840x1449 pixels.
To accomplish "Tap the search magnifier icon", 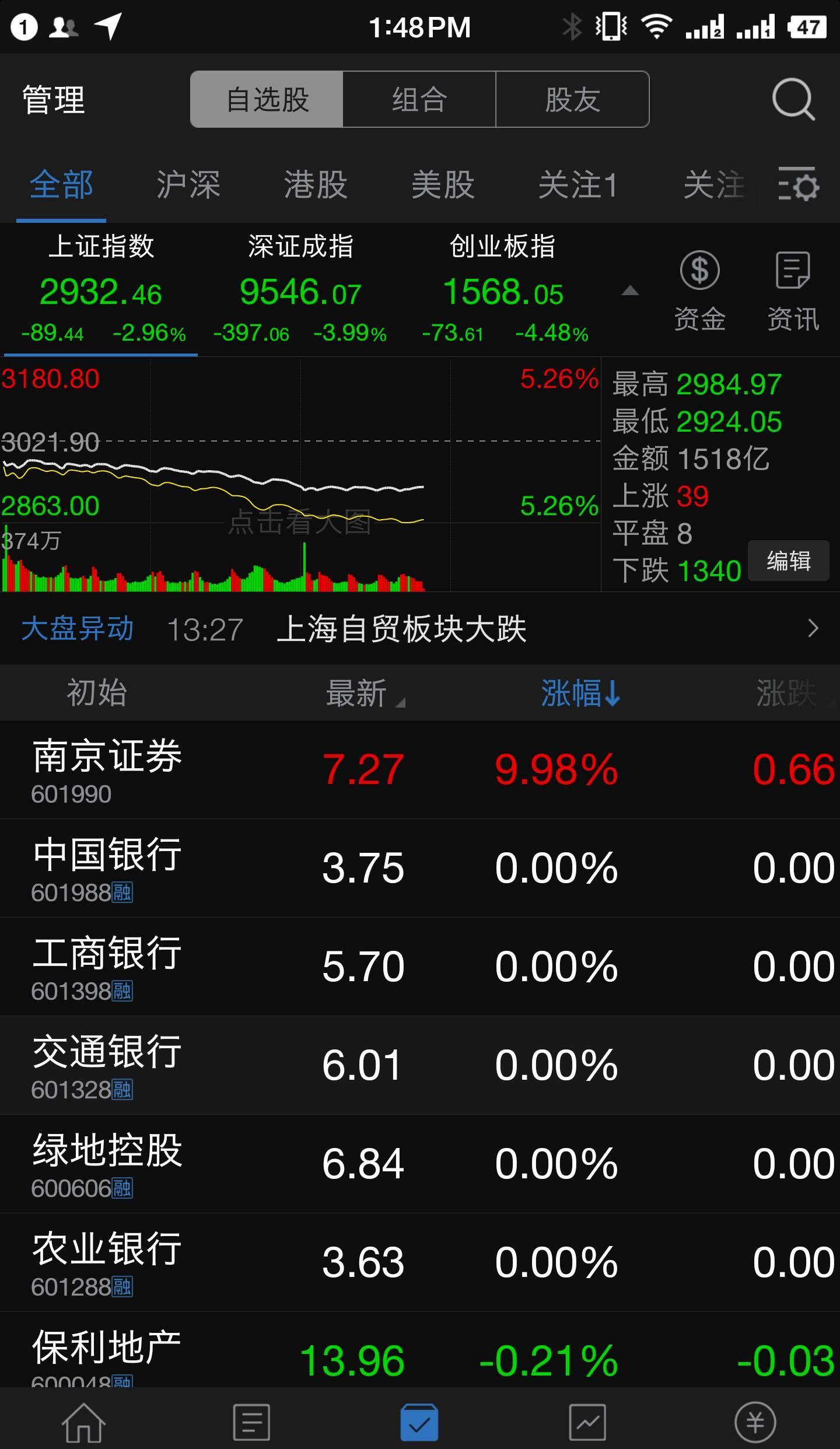I will pos(793,99).
